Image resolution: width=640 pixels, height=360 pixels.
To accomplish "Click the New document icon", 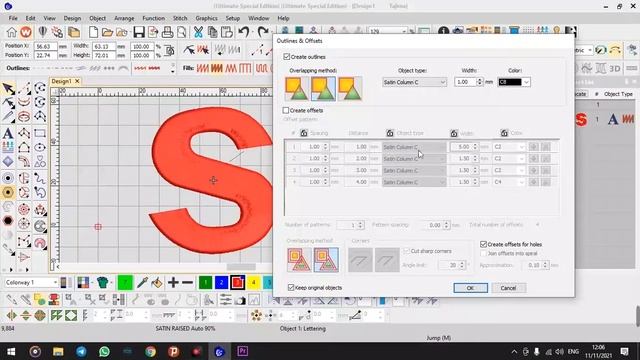I will (x=93, y=32).
